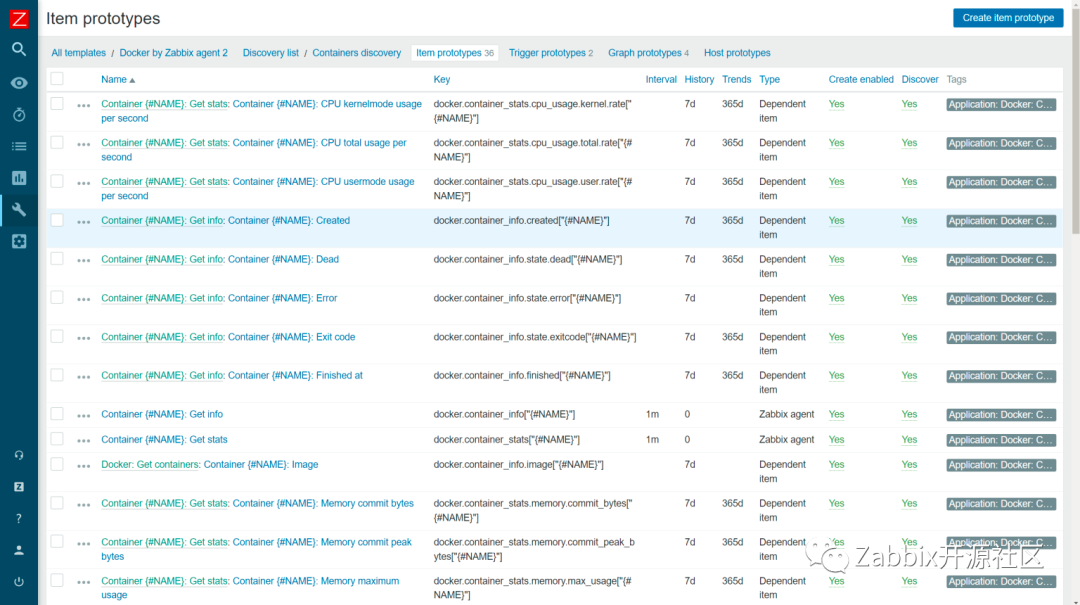Viewport: 1080px width, 605px height.
Task: Open action menu dots for Image row
Action: pyautogui.click(x=83, y=466)
